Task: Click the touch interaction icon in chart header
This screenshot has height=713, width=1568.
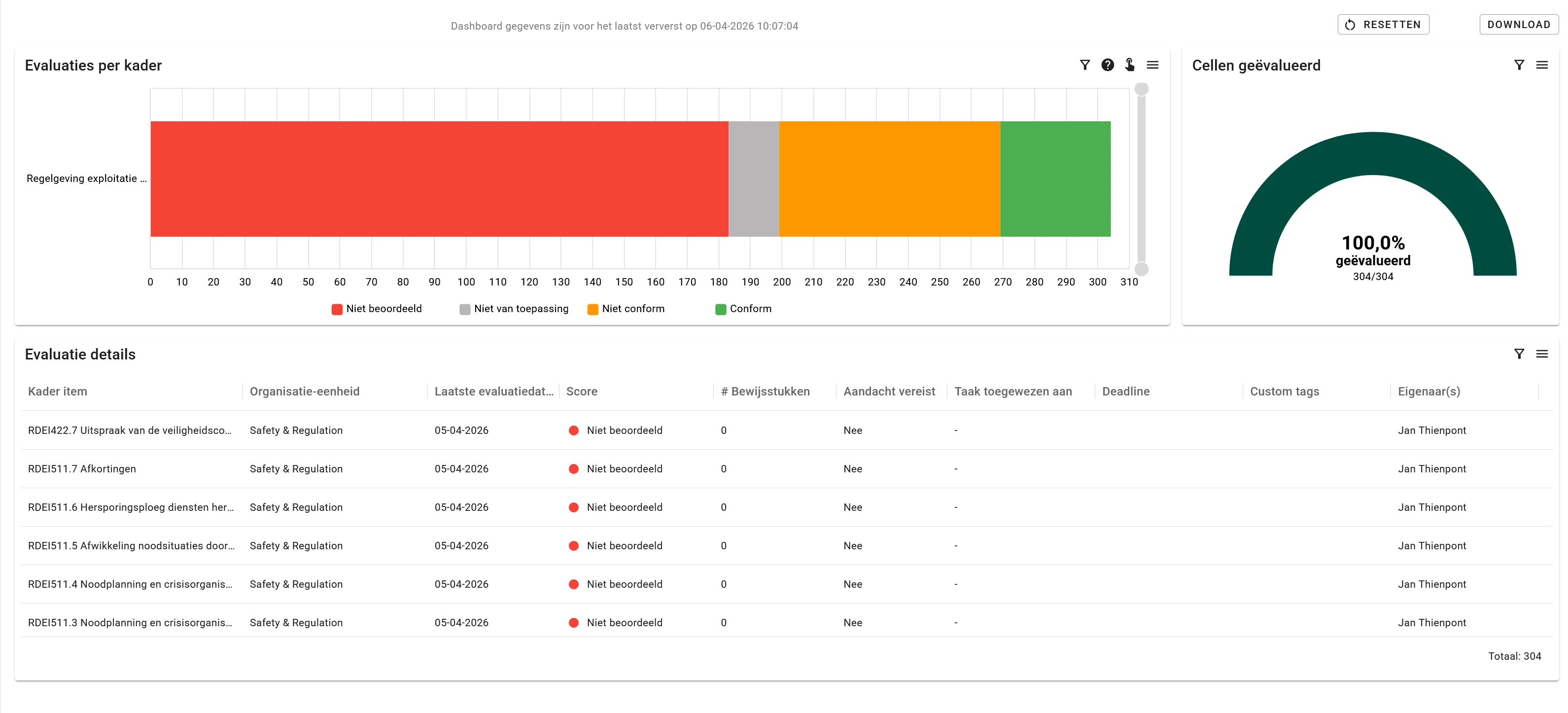Action: 1130,65
